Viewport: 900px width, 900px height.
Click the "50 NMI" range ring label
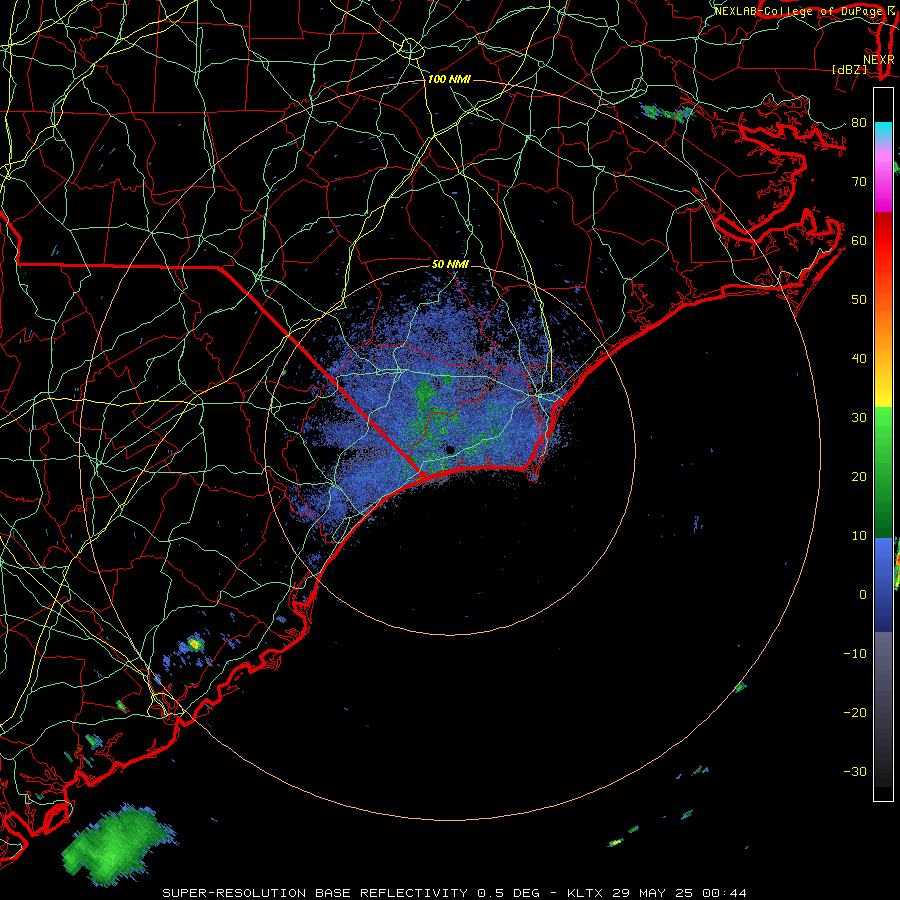[x=450, y=264]
